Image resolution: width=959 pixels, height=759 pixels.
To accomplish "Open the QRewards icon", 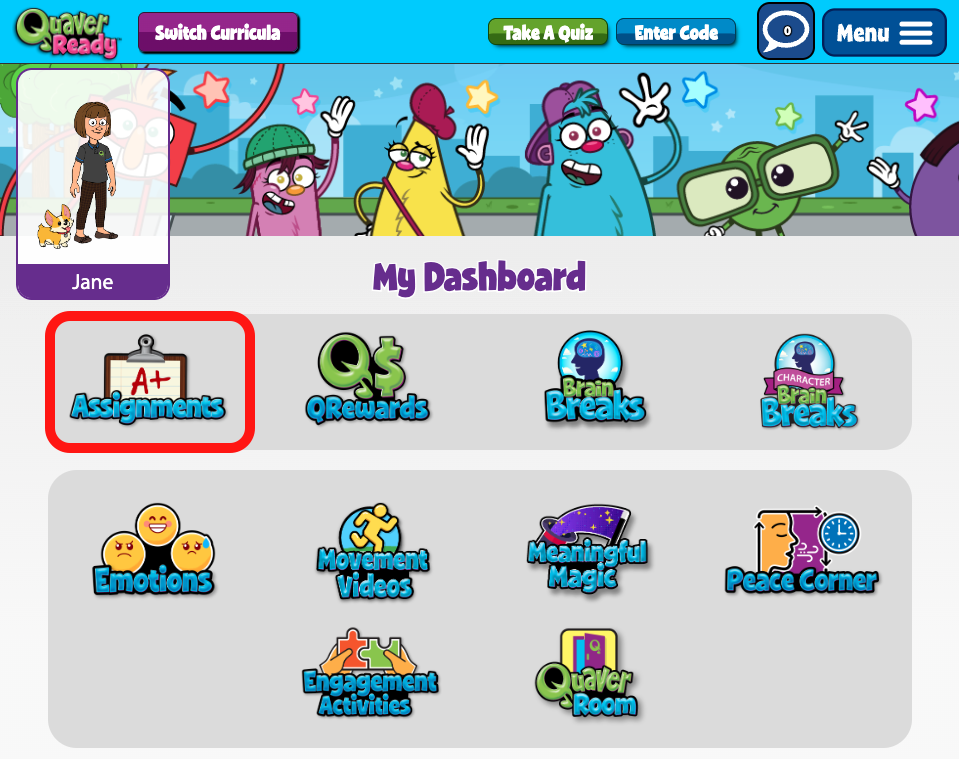I will coord(367,379).
